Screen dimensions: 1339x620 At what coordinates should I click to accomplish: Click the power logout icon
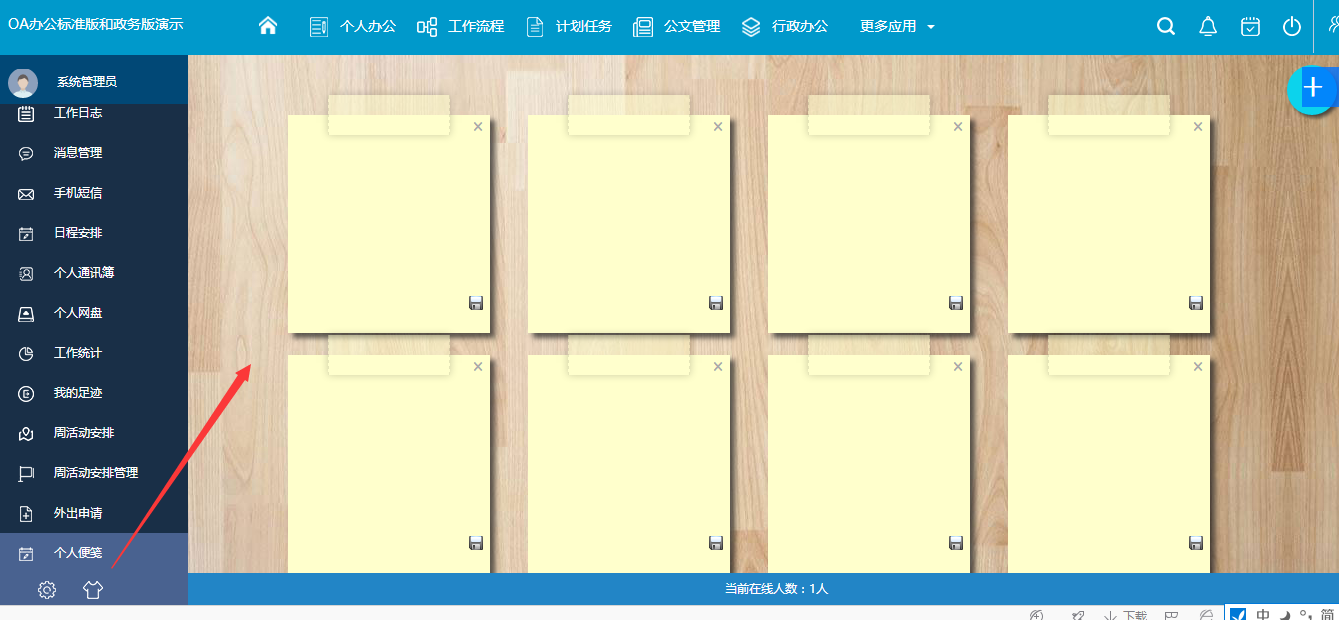point(1292,27)
